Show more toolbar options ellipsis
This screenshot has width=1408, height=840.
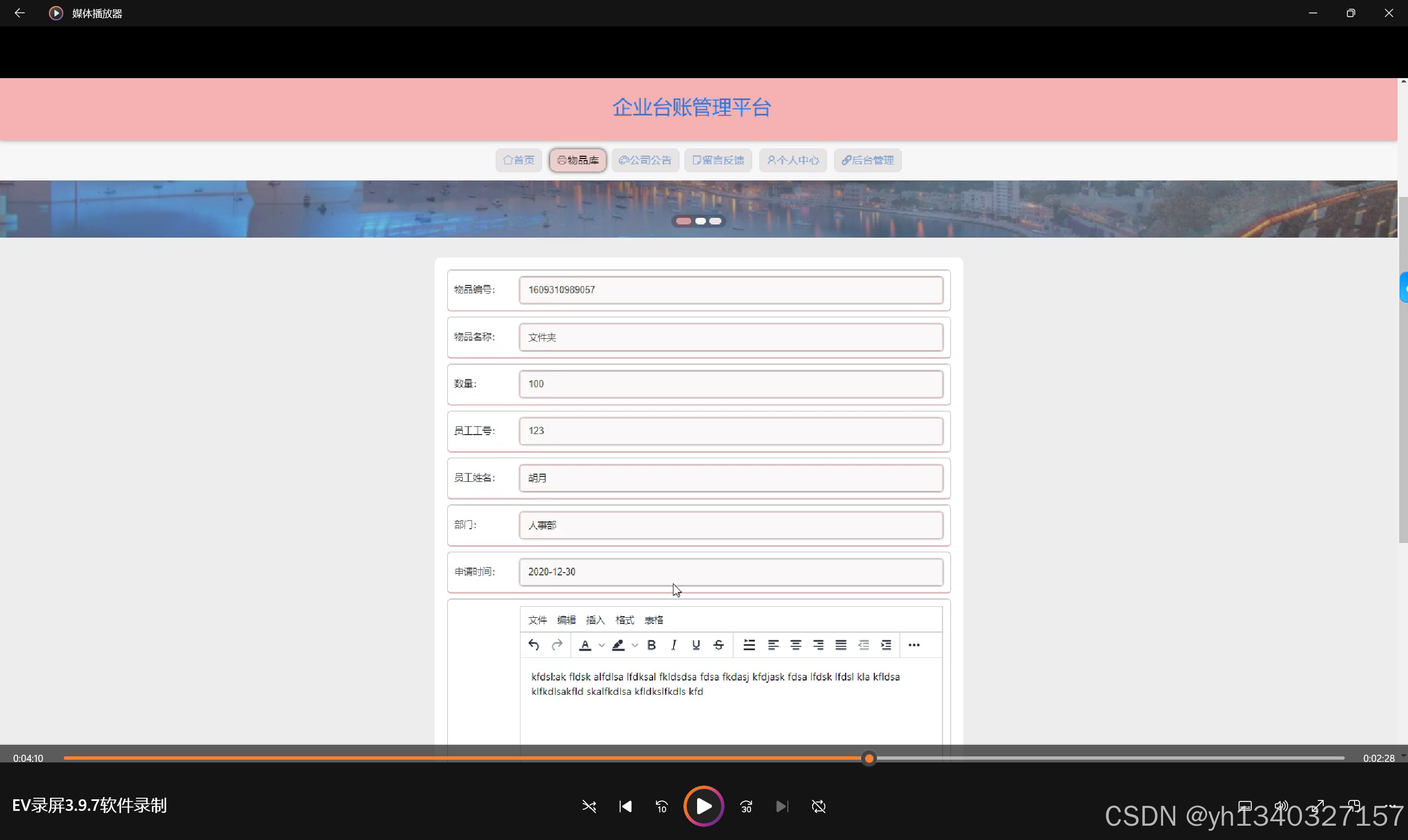(x=914, y=645)
